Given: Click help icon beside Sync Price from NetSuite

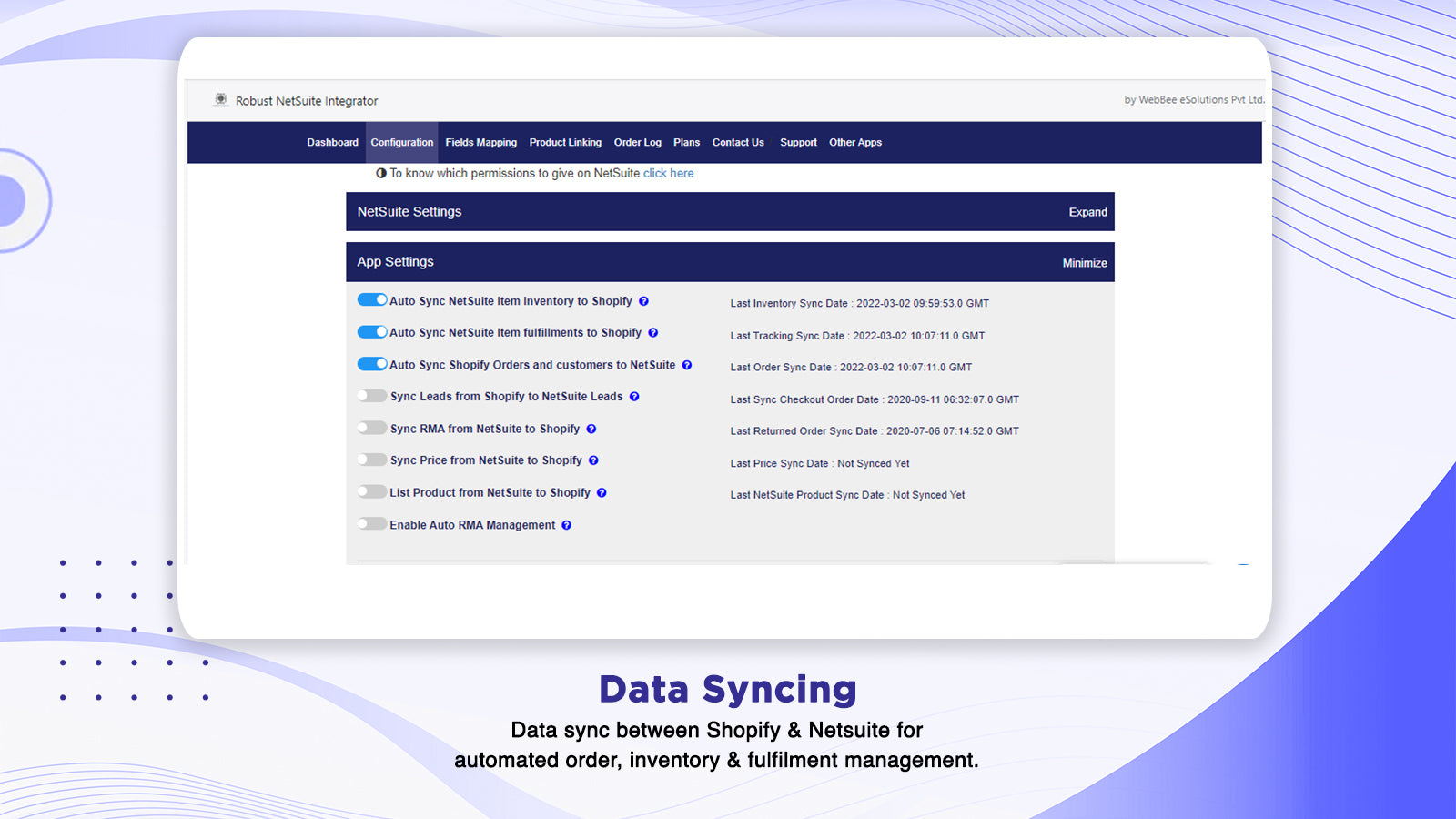Looking at the screenshot, I should pyautogui.click(x=594, y=460).
